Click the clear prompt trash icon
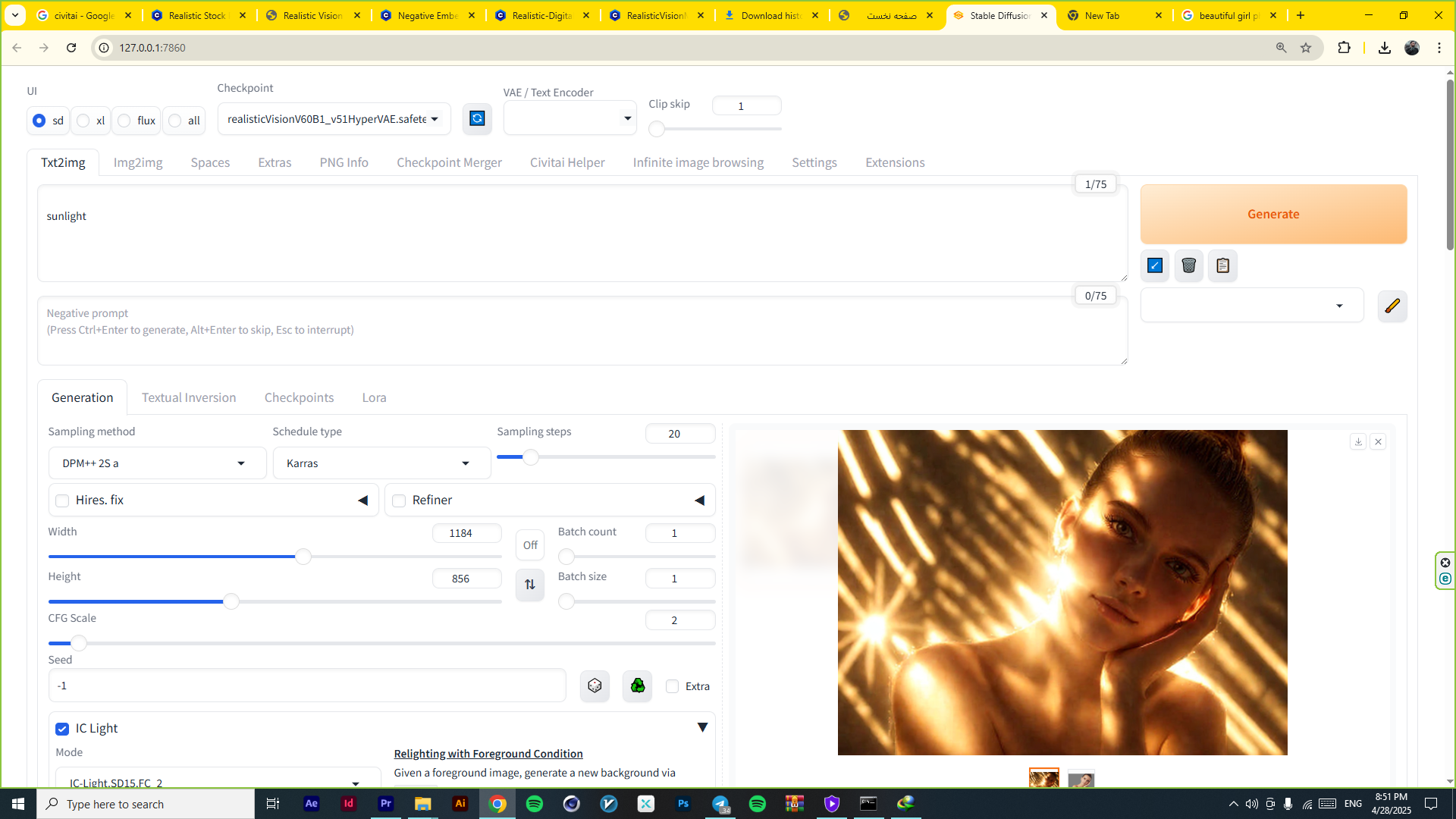This screenshot has height=819, width=1456. pos(1188,265)
